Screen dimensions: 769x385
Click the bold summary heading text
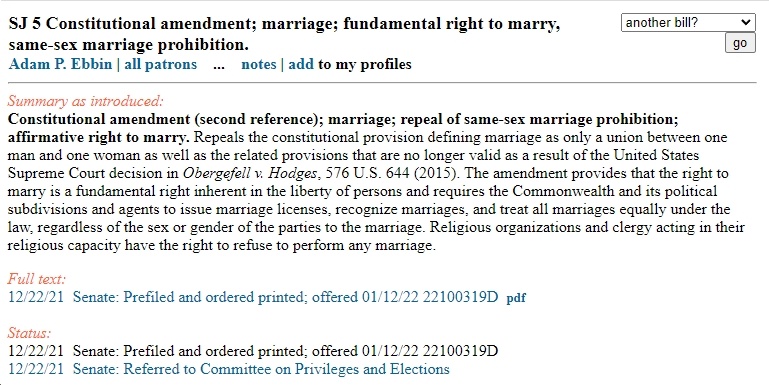click(343, 128)
